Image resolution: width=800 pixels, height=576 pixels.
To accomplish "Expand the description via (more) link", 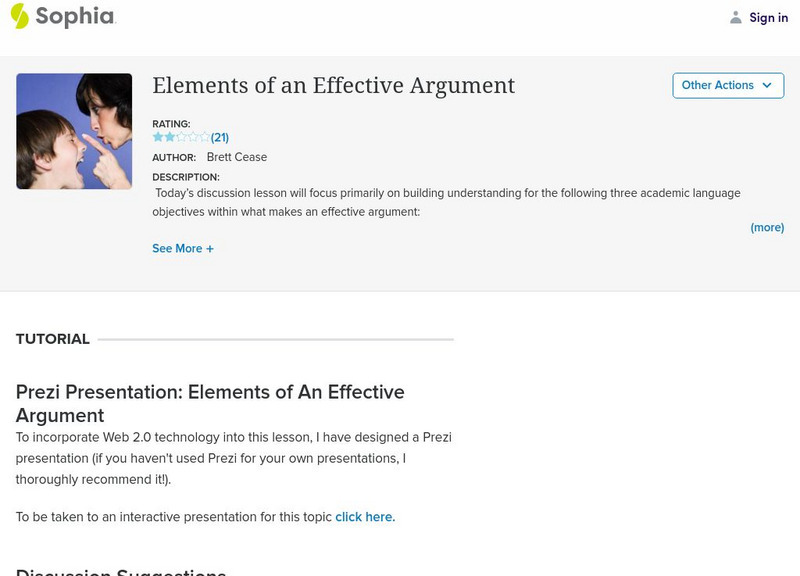I will (x=767, y=228).
